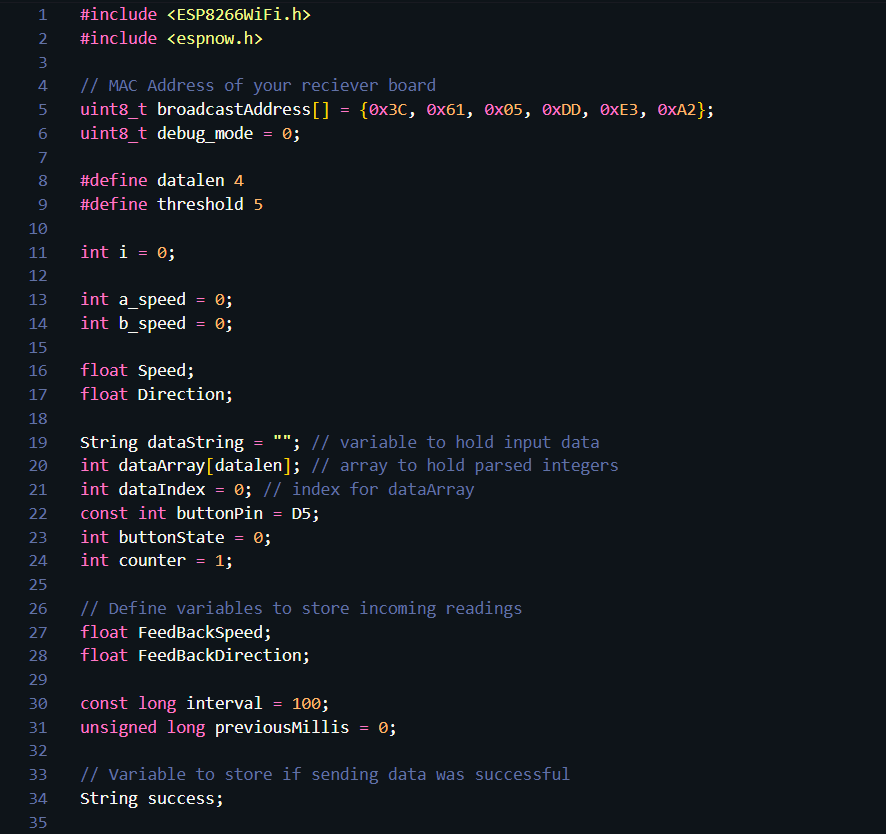Place cursor in the MAC Address comment
Image resolution: width=886 pixels, height=834 pixels.
(258, 85)
